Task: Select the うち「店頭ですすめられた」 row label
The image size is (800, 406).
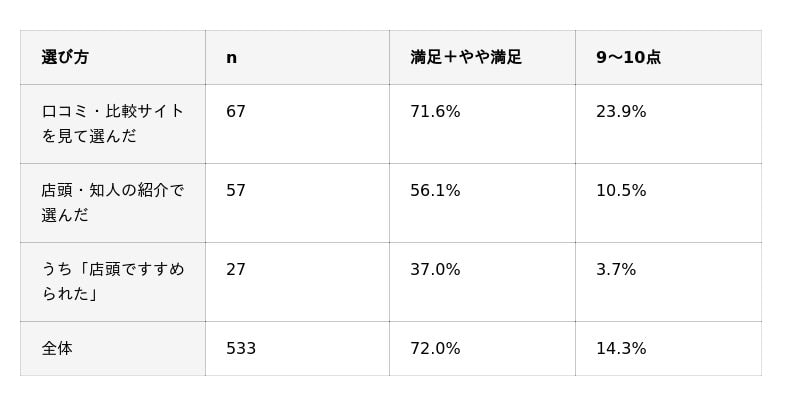Action: click(x=113, y=282)
